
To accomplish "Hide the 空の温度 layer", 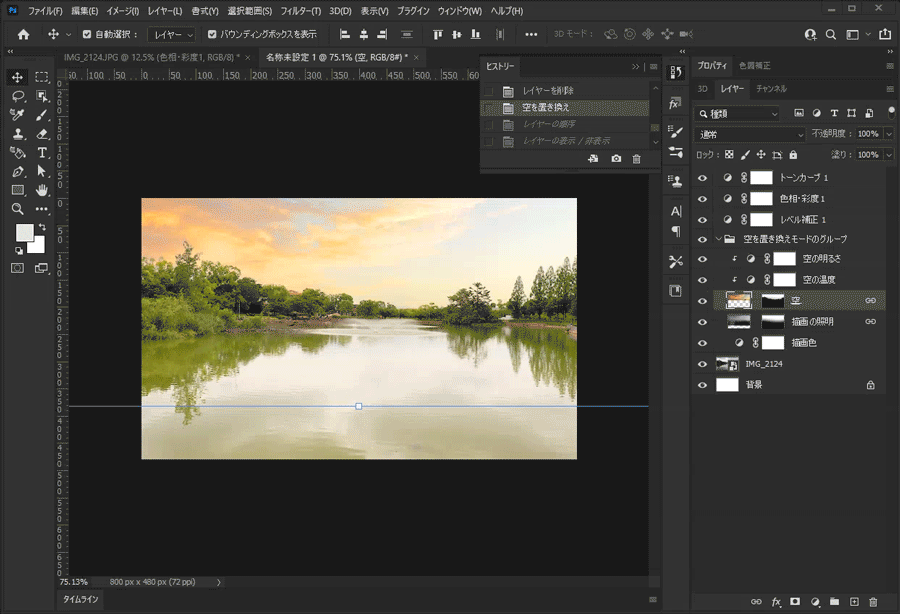I will pos(702,280).
